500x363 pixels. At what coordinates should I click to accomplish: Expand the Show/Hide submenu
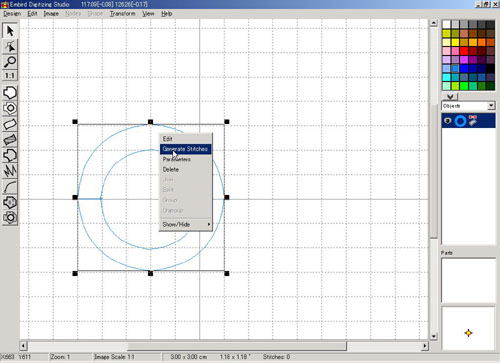point(186,224)
